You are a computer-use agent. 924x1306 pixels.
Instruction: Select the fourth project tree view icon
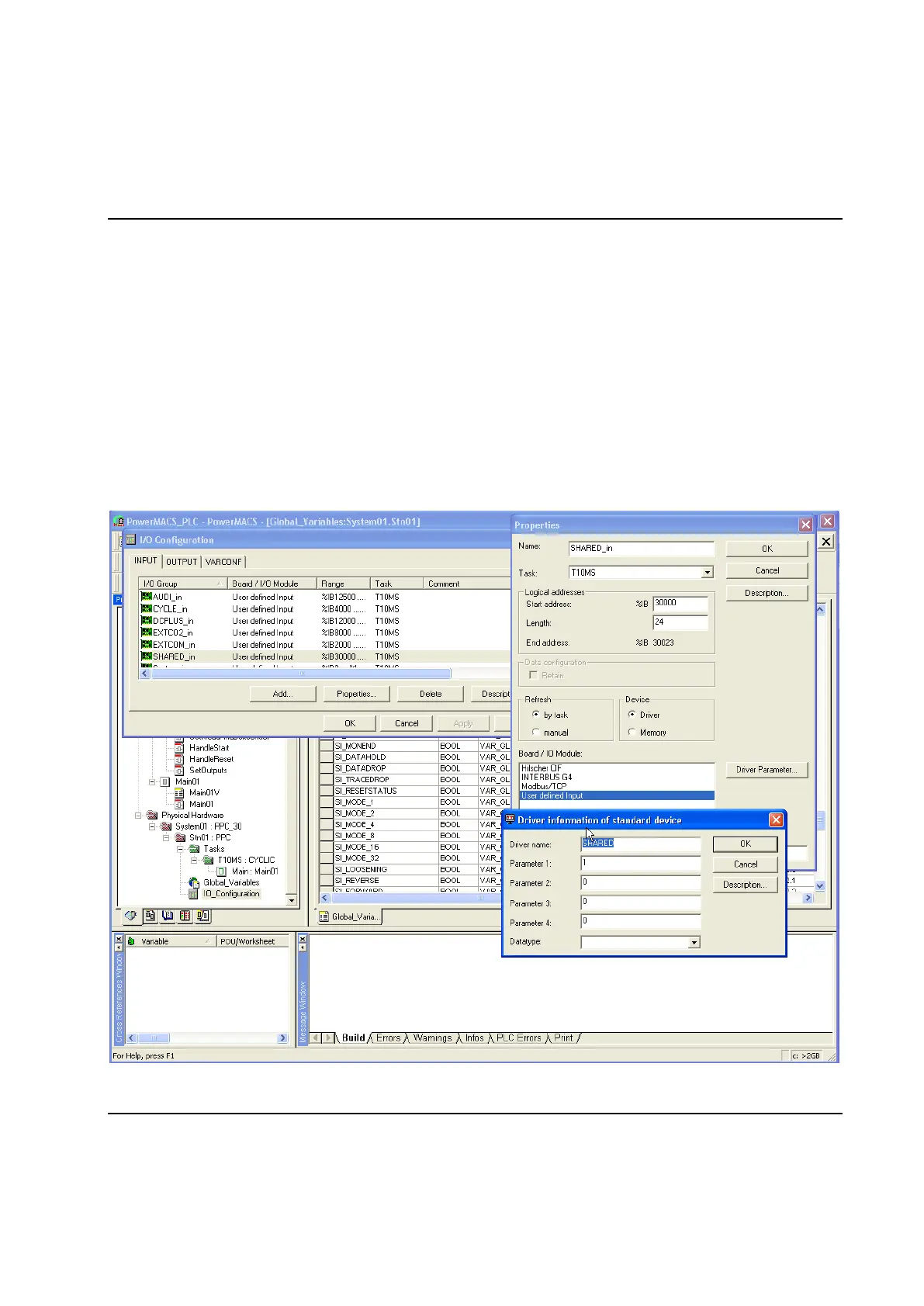coord(185,916)
